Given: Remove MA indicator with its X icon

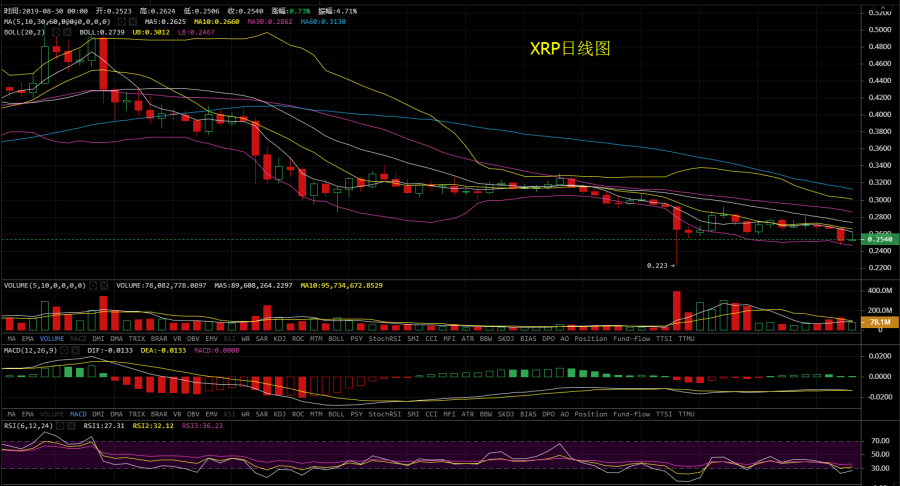Looking at the screenshot, I should tap(133, 21).
